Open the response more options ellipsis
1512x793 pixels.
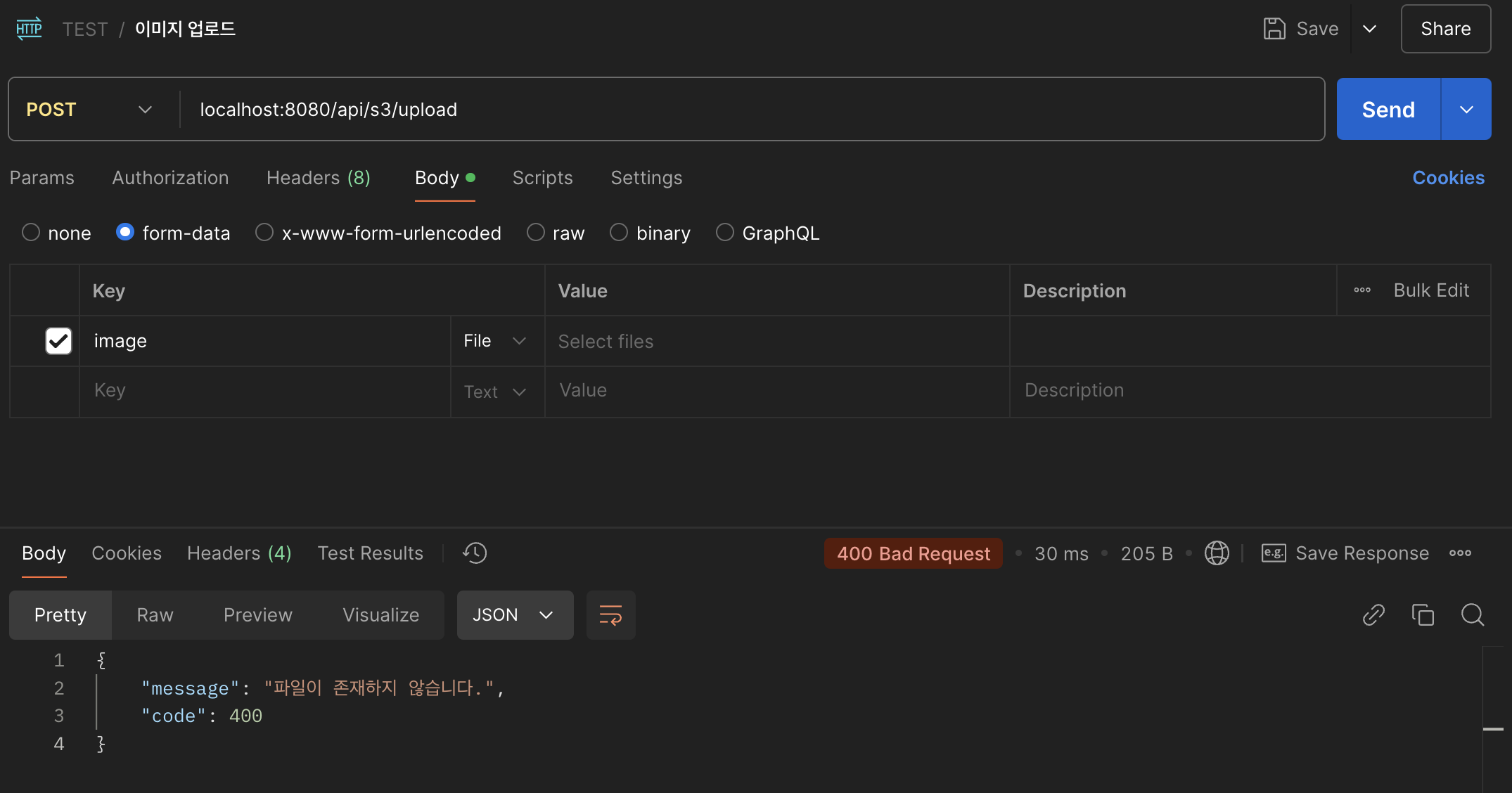1460,553
